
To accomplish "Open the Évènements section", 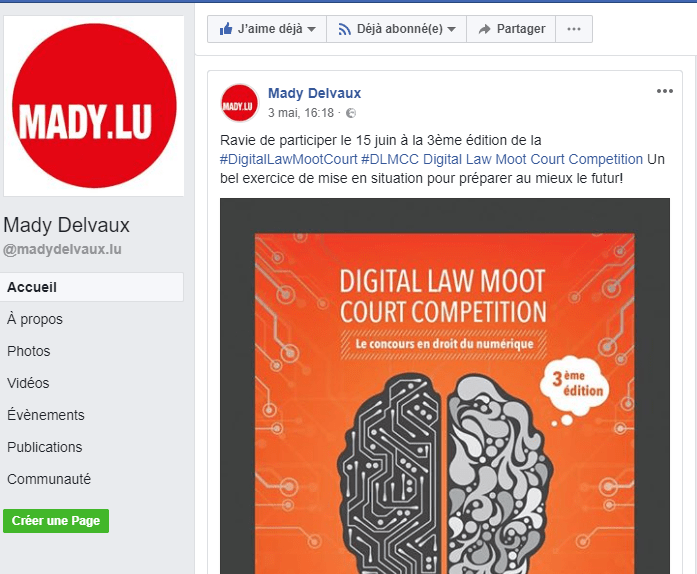I will [46, 415].
